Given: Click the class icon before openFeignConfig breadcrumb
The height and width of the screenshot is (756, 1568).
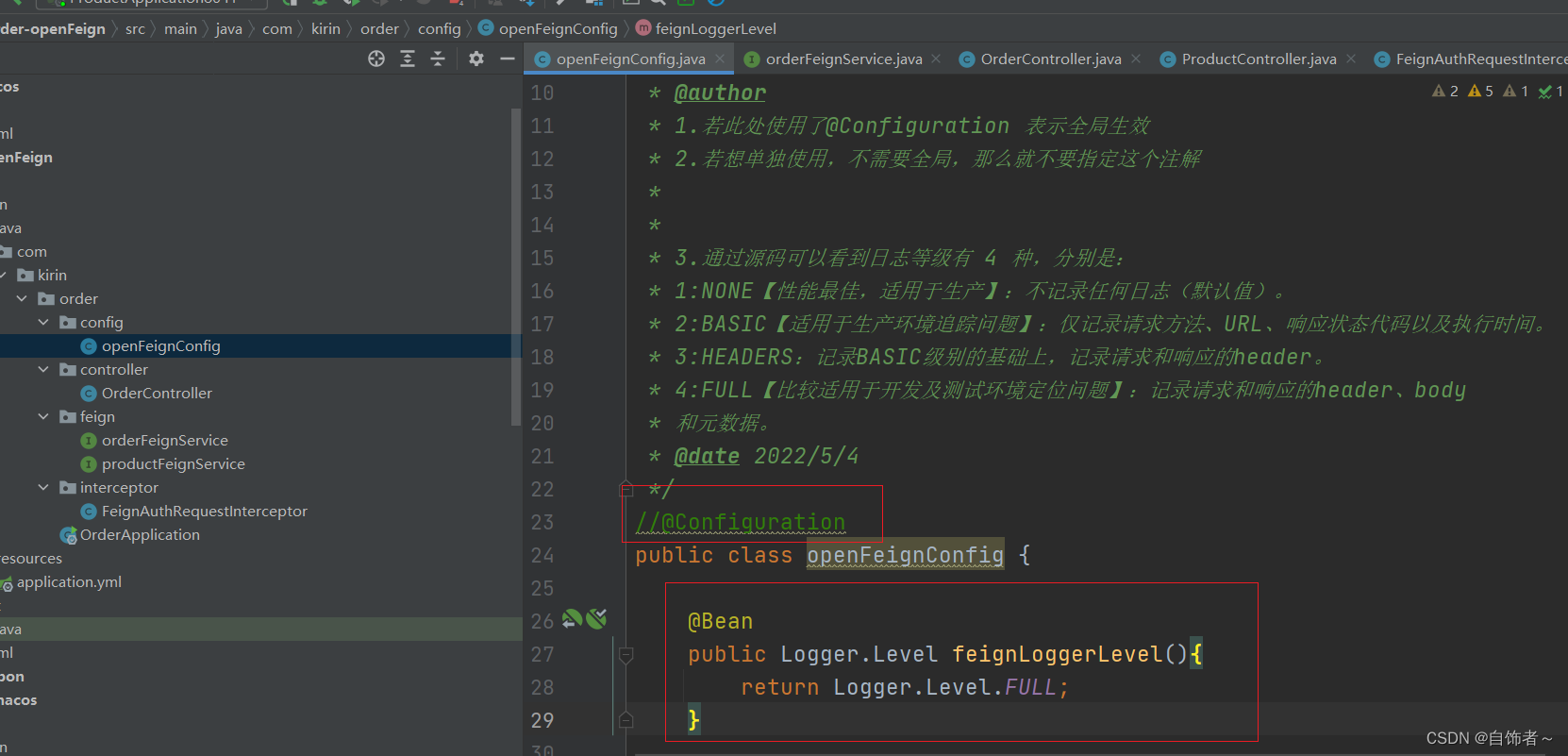Looking at the screenshot, I should [x=486, y=28].
